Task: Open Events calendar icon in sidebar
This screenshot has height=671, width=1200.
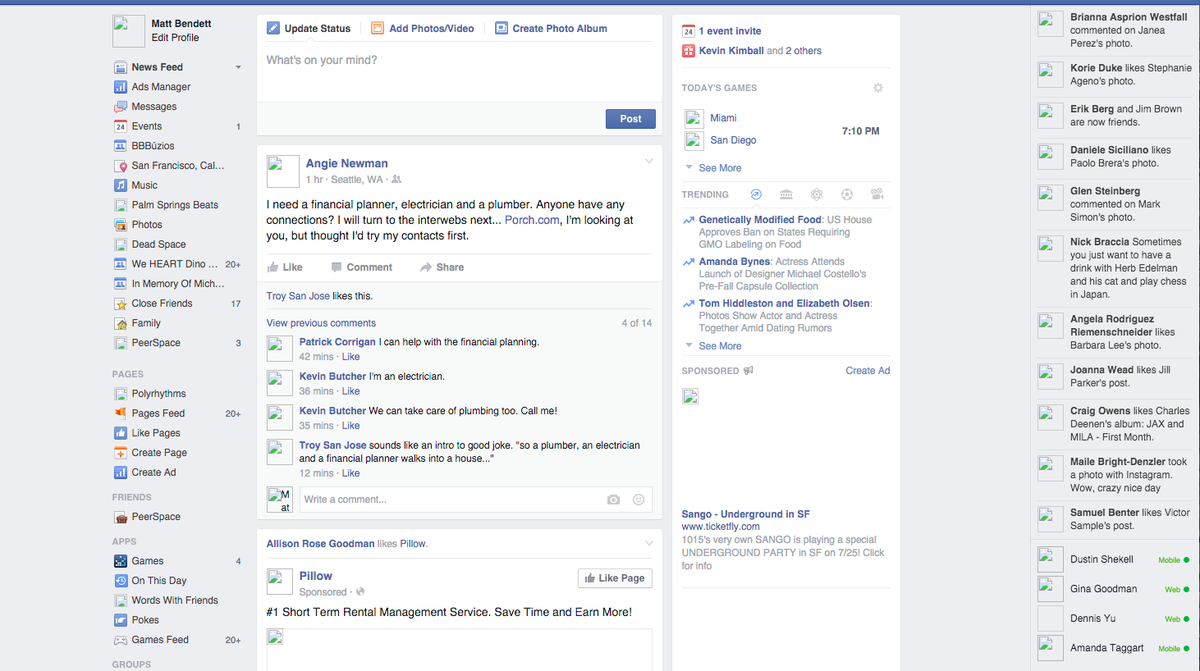Action: click(x=120, y=126)
